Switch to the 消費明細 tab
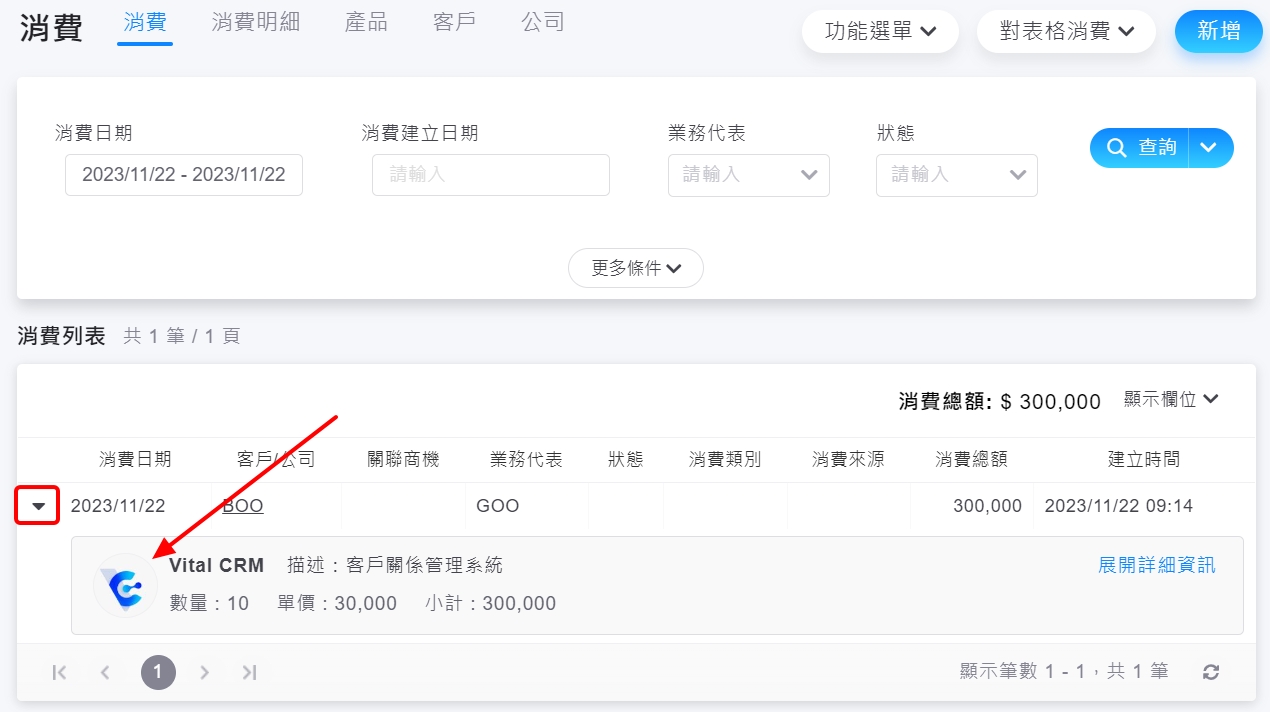This screenshot has width=1270, height=712. tap(255, 22)
